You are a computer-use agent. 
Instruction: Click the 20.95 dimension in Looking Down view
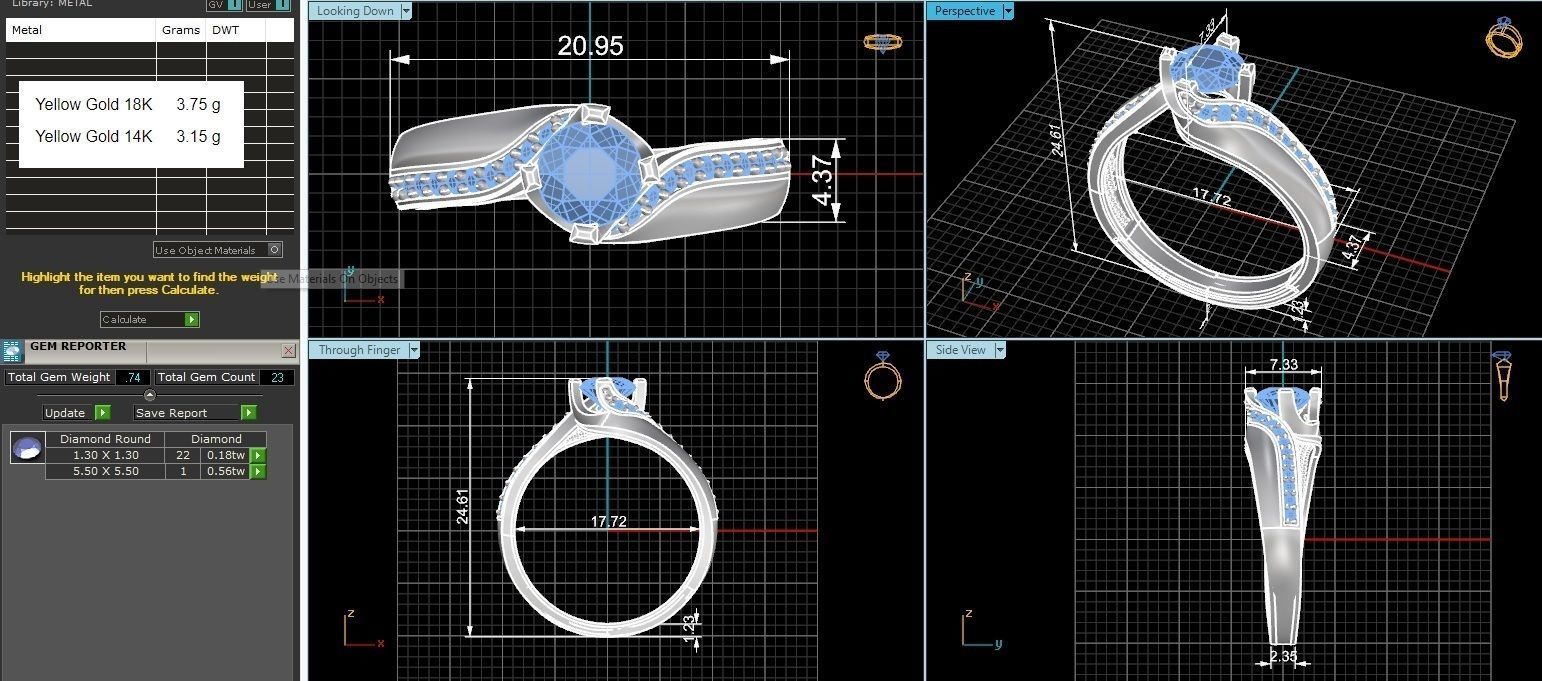point(590,45)
